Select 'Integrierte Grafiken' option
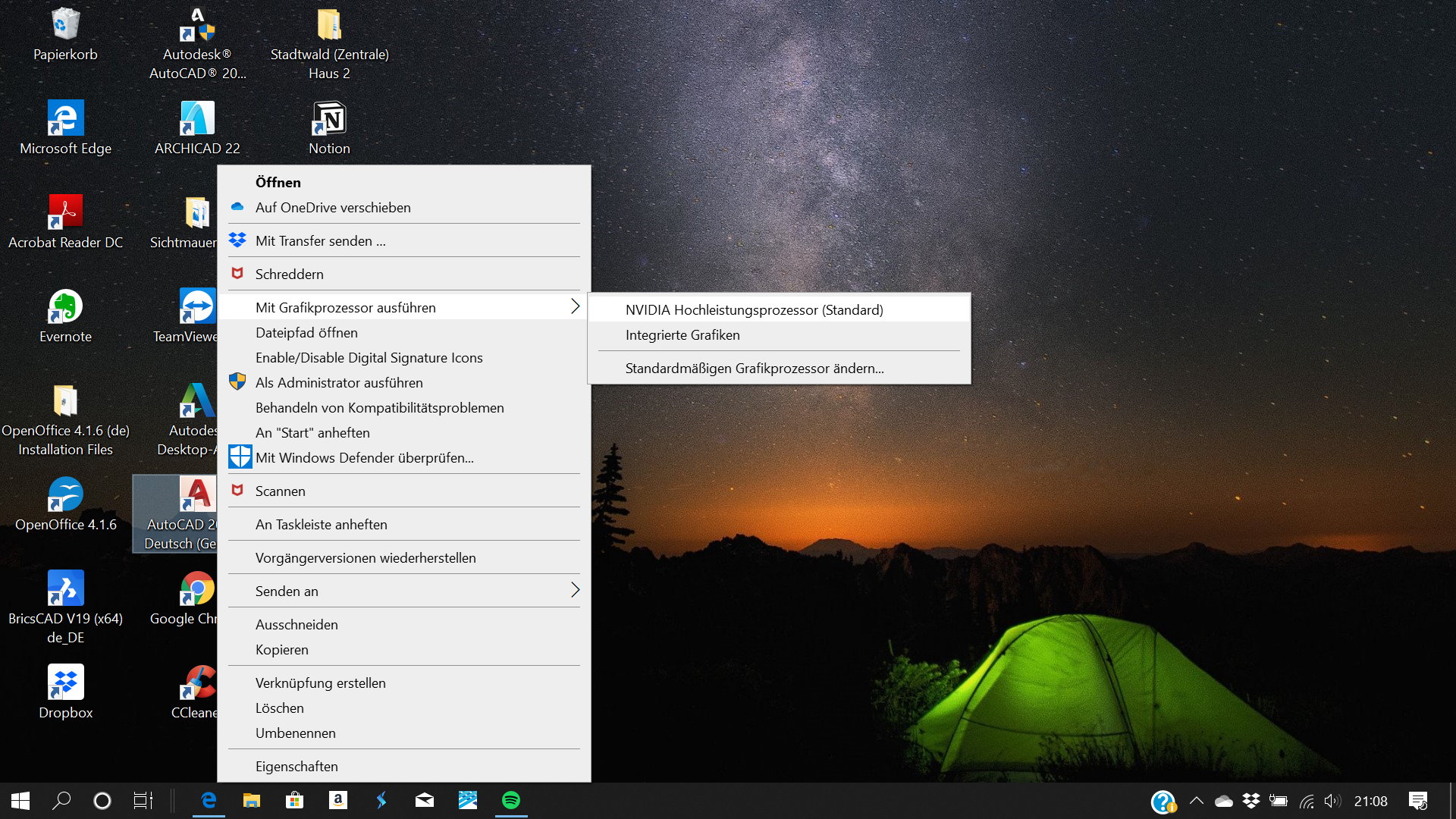This screenshot has height=819, width=1456. (682, 334)
